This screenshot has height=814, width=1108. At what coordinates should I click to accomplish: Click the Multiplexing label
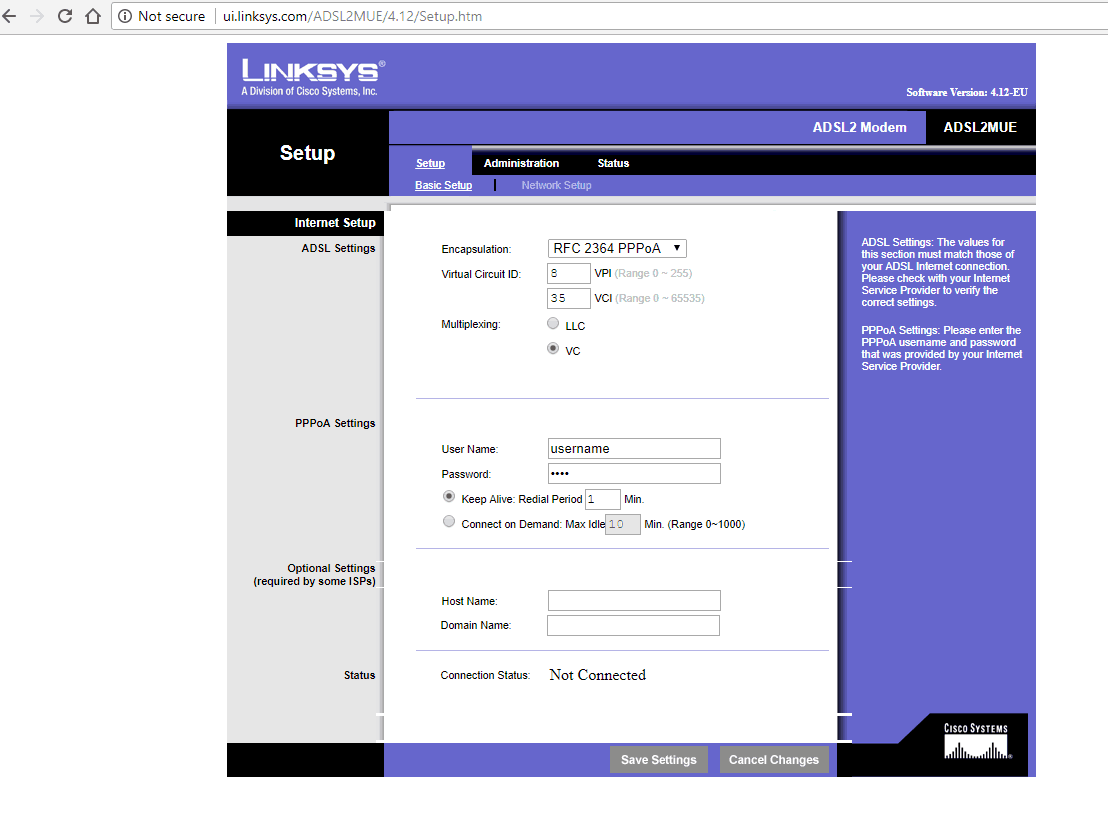471,324
